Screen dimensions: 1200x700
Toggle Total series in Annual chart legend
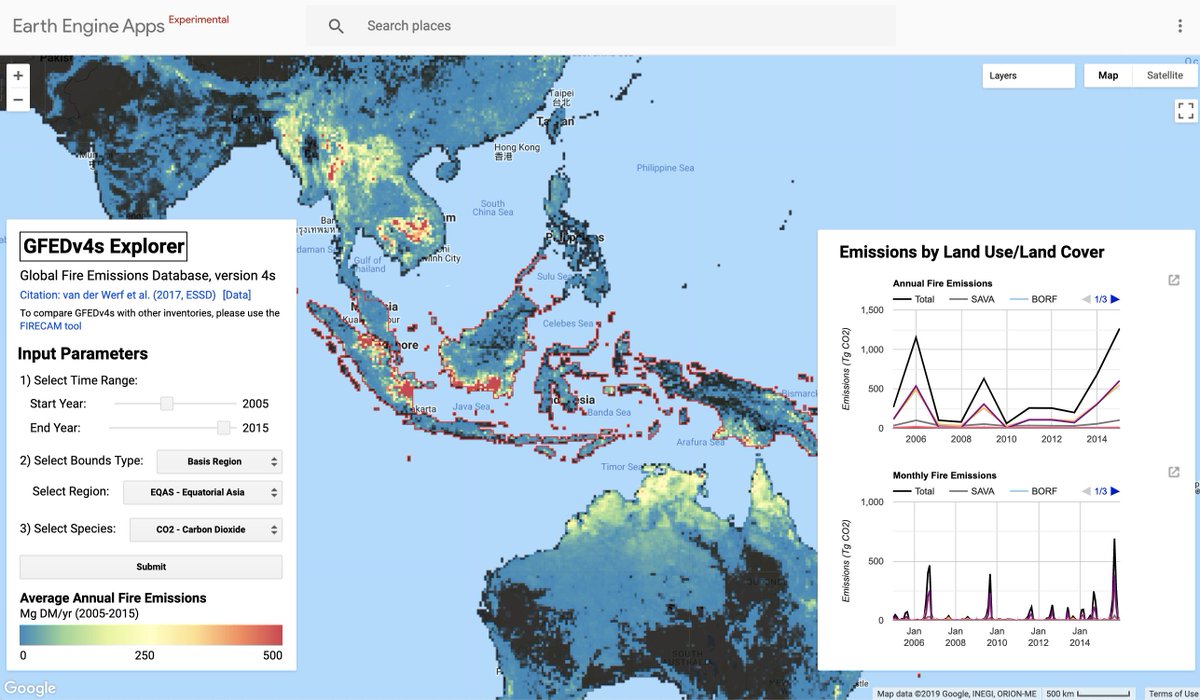pos(914,299)
